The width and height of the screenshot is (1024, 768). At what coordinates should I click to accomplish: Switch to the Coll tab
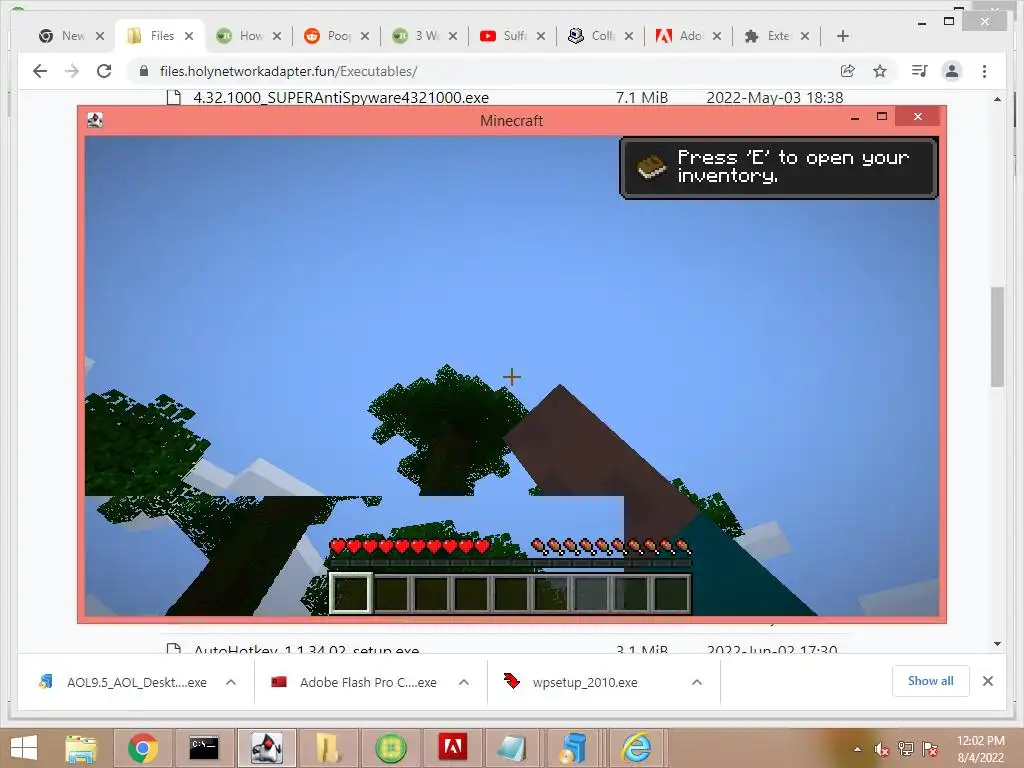pyautogui.click(x=601, y=36)
